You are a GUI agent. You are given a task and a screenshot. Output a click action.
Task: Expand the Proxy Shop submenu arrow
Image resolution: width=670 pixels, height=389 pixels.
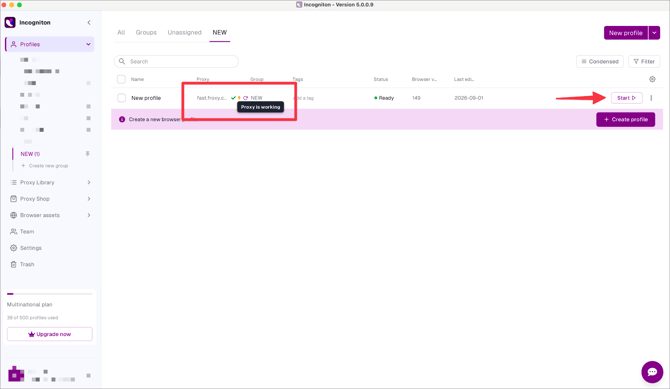point(89,199)
